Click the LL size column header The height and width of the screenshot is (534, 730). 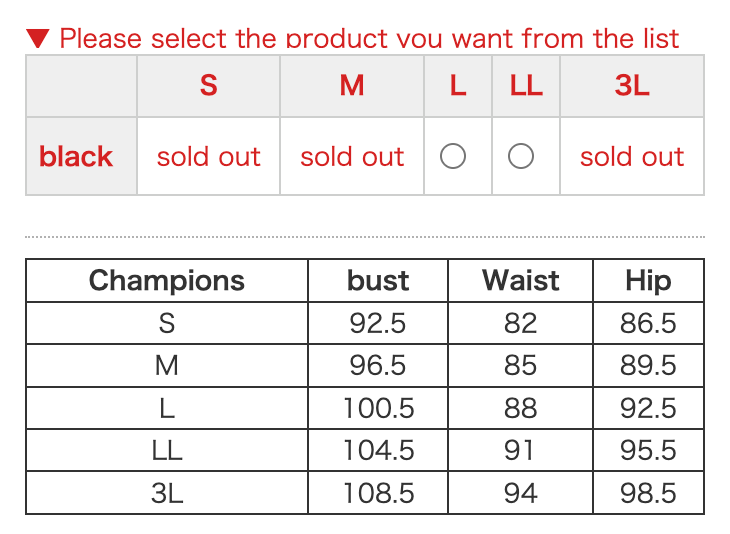coord(526,86)
